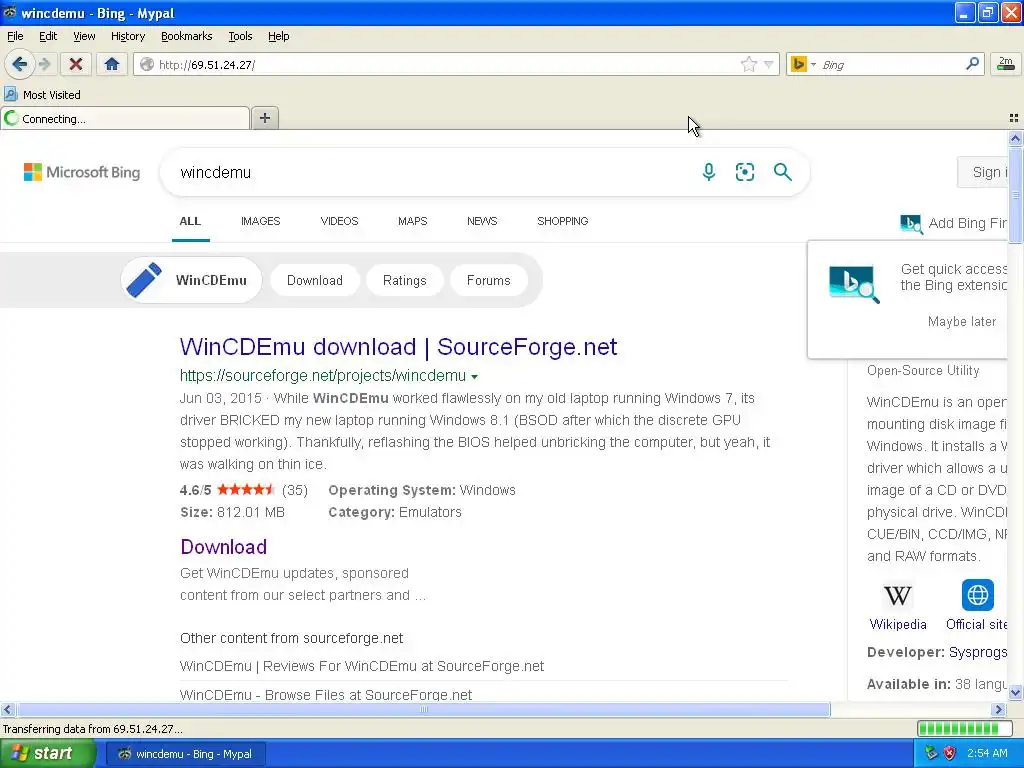The image size is (1024, 768).
Task: Switch to the IMAGES results tab
Action: 260,221
